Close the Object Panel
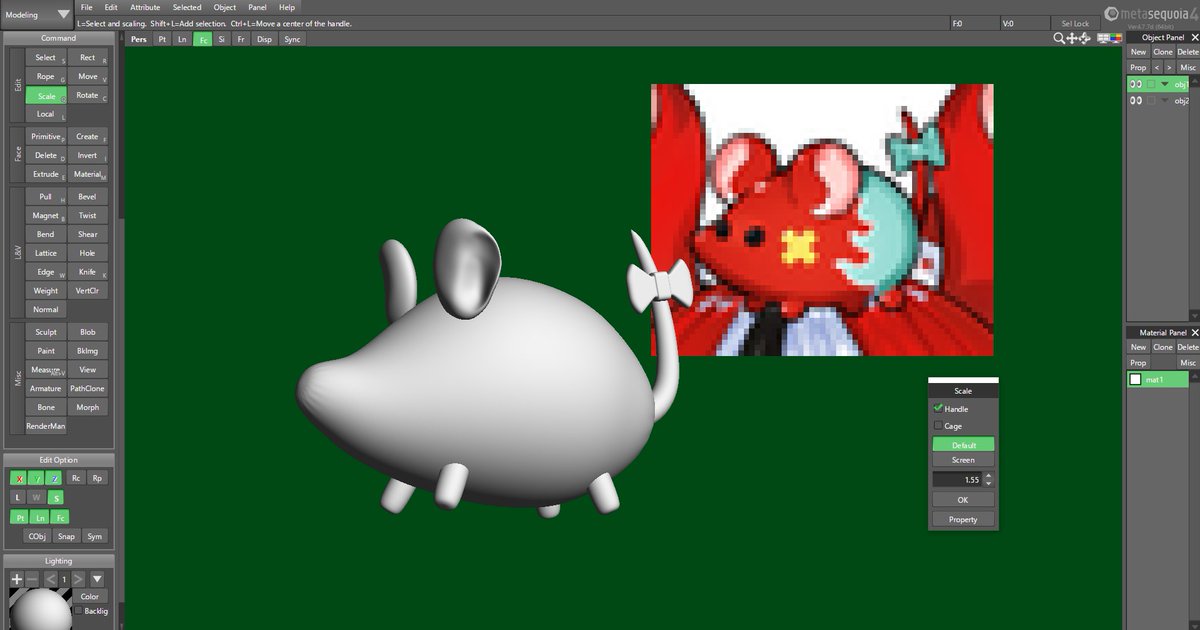 tap(1194, 37)
